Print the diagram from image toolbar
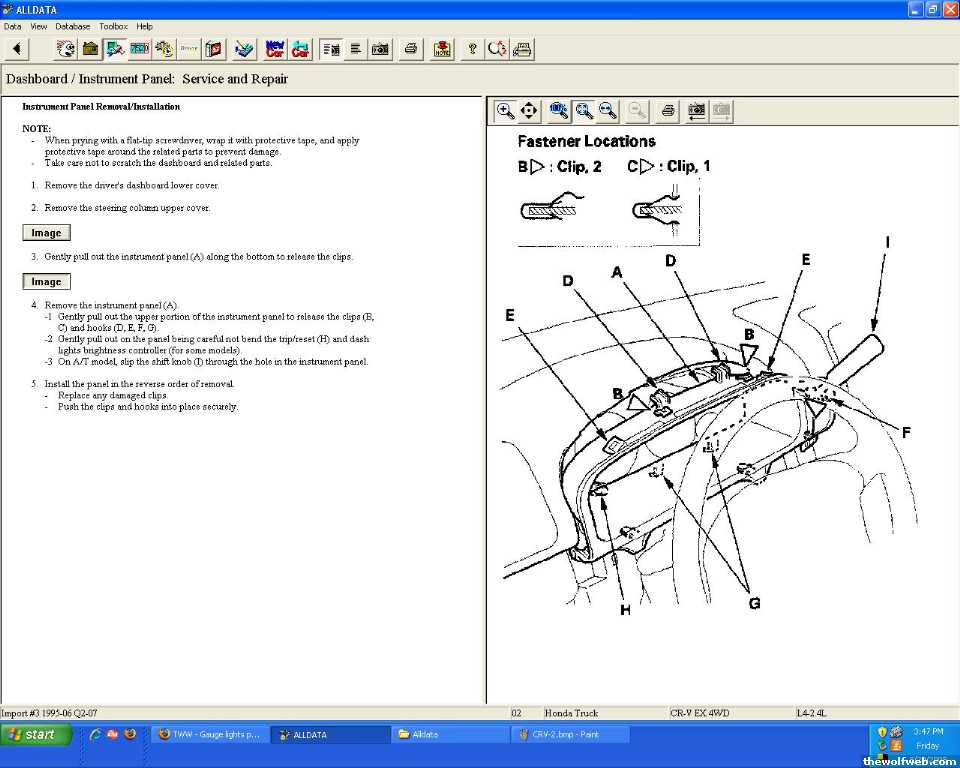 pyautogui.click(x=668, y=110)
